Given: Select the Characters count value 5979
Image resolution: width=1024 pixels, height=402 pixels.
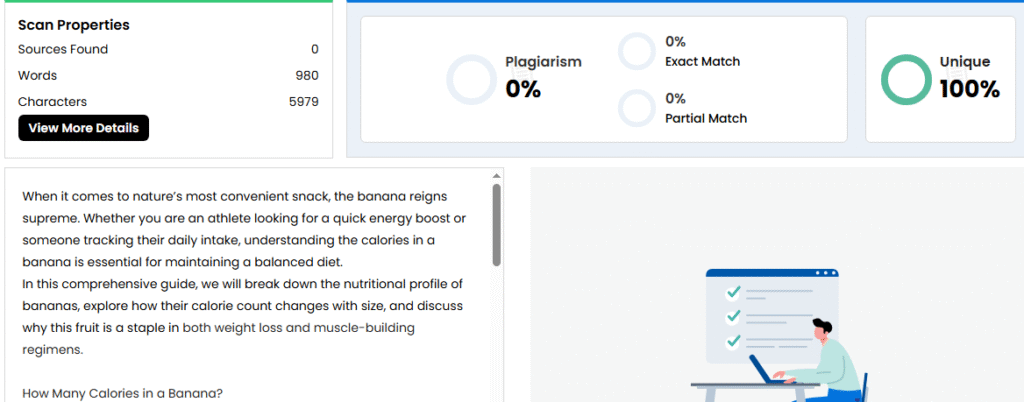Looking at the screenshot, I should point(303,101).
